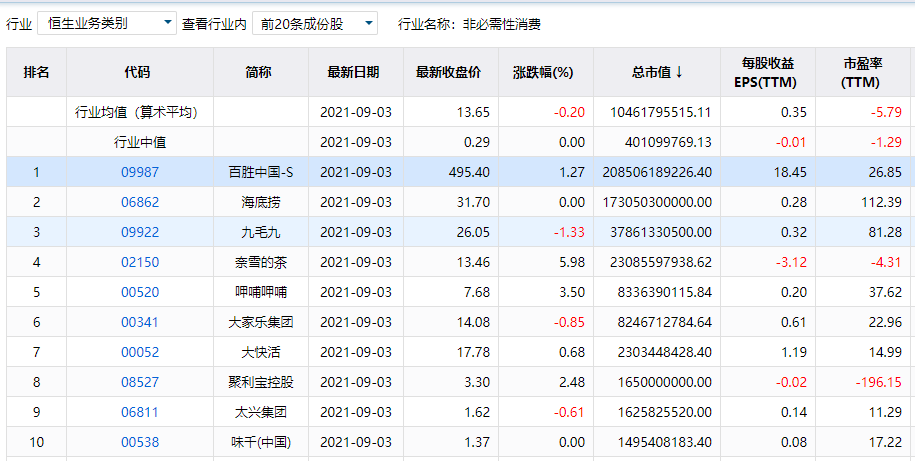Click closing price 495.40
Image resolution: width=915 pixels, height=461 pixels.
coord(469,172)
